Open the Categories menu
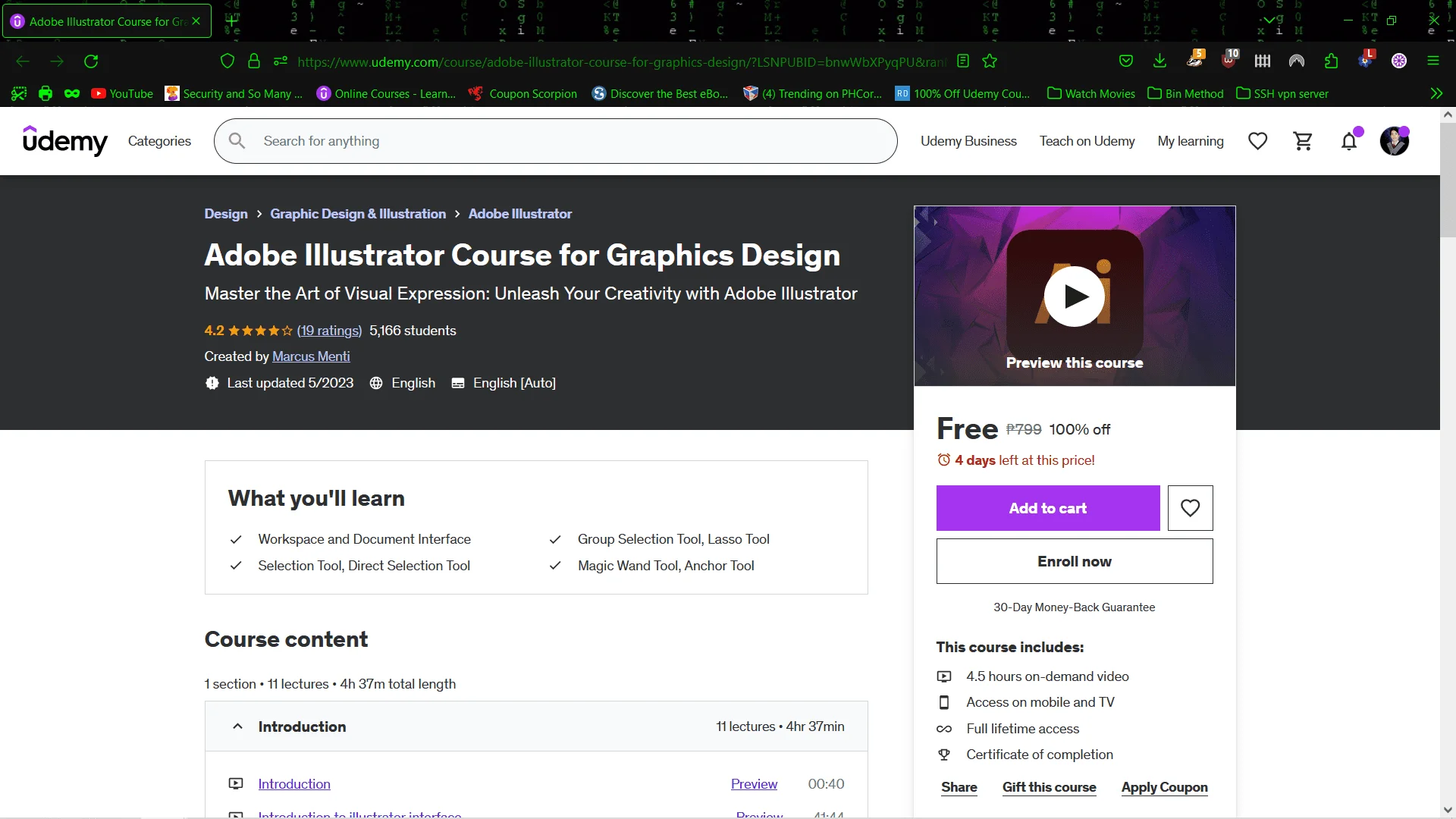 [159, 141]
